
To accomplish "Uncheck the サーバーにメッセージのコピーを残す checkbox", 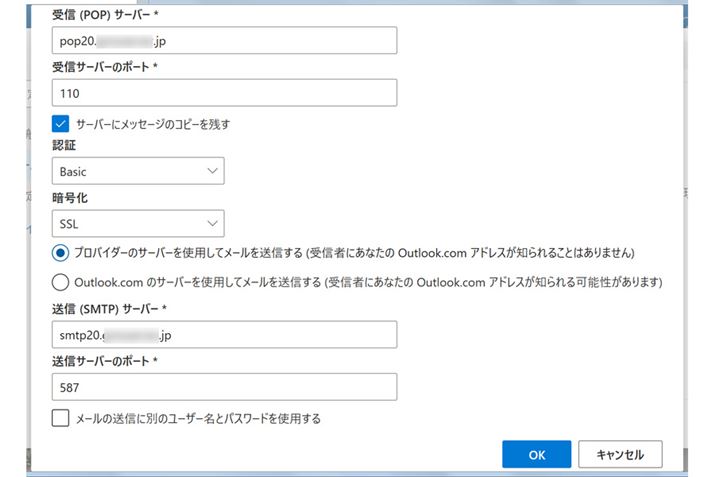I will [x=61, y=124].
